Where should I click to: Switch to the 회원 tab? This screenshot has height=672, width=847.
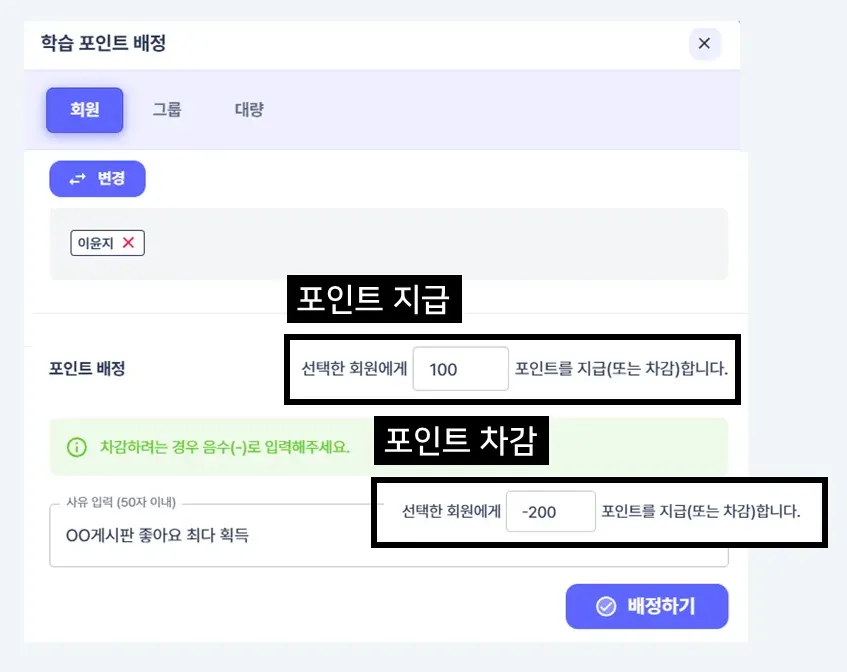click(84, 110)
